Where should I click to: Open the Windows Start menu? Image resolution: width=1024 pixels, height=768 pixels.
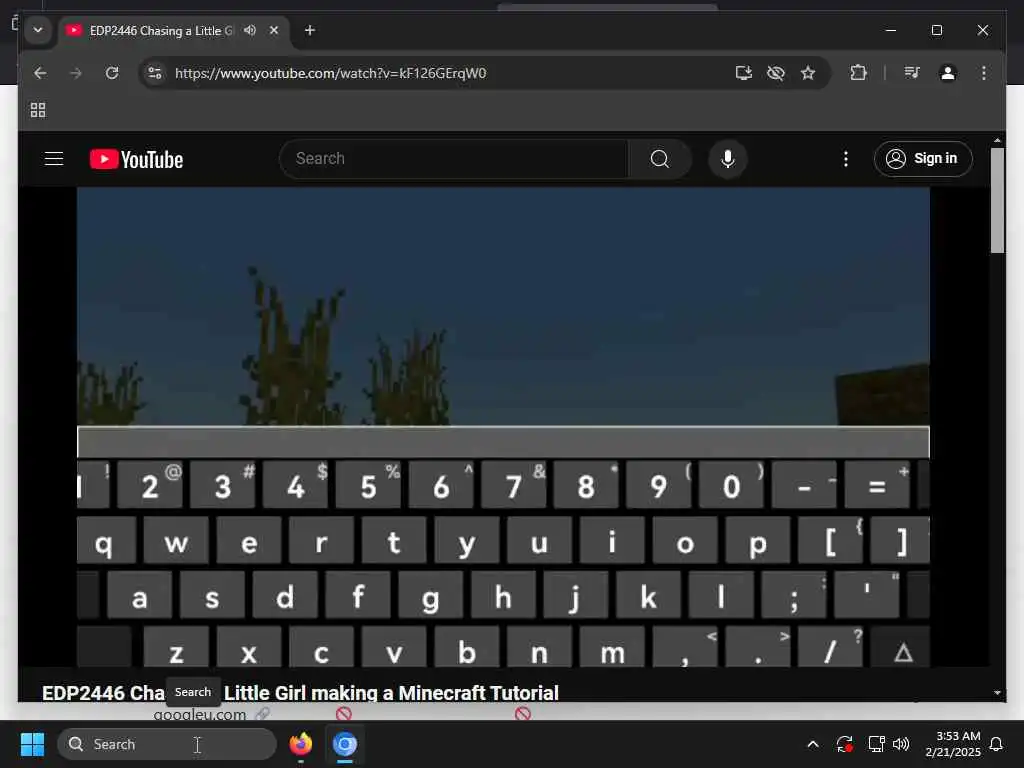pyautogui.click(x=32, y=744)
